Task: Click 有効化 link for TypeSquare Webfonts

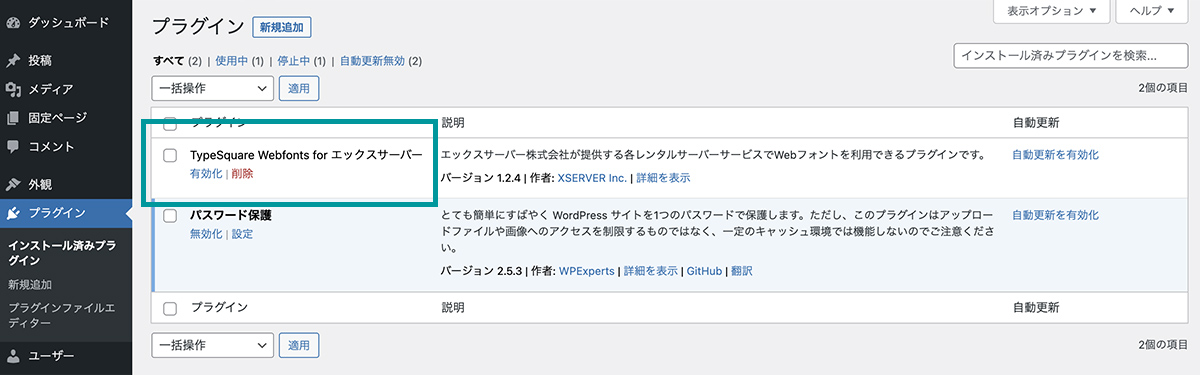Action: pyautogui.click(x=206, y=174)
